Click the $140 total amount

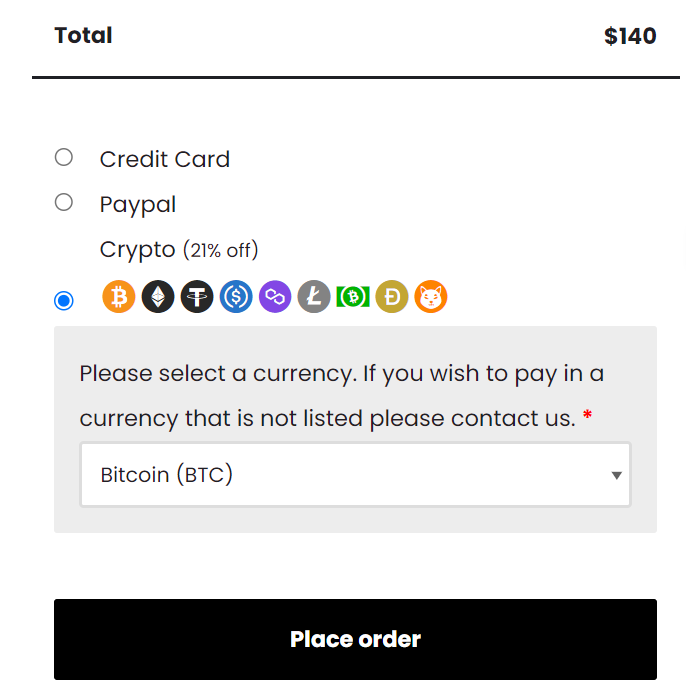click(630, 36)
